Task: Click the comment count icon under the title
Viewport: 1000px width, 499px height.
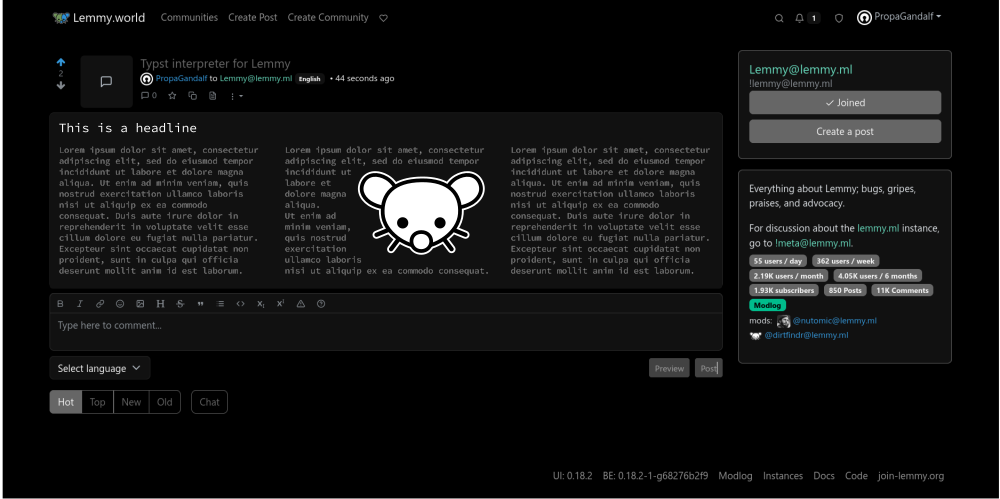Action: point(149,96)
